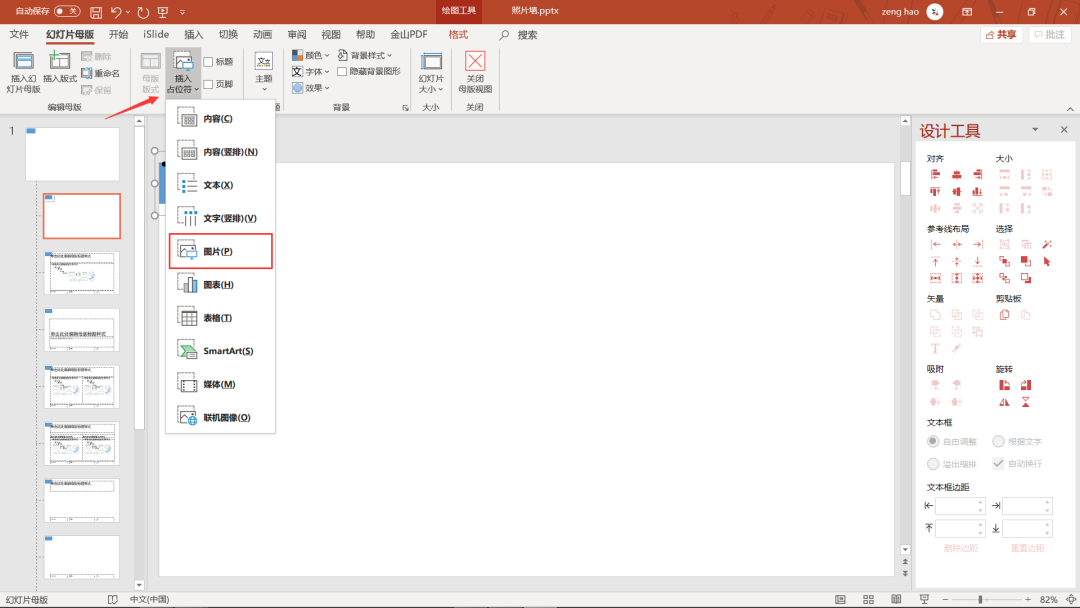Viewport: 1080px width, 608px height.
Task: Open 效果 effects dropdown
Action: [310, 88]
